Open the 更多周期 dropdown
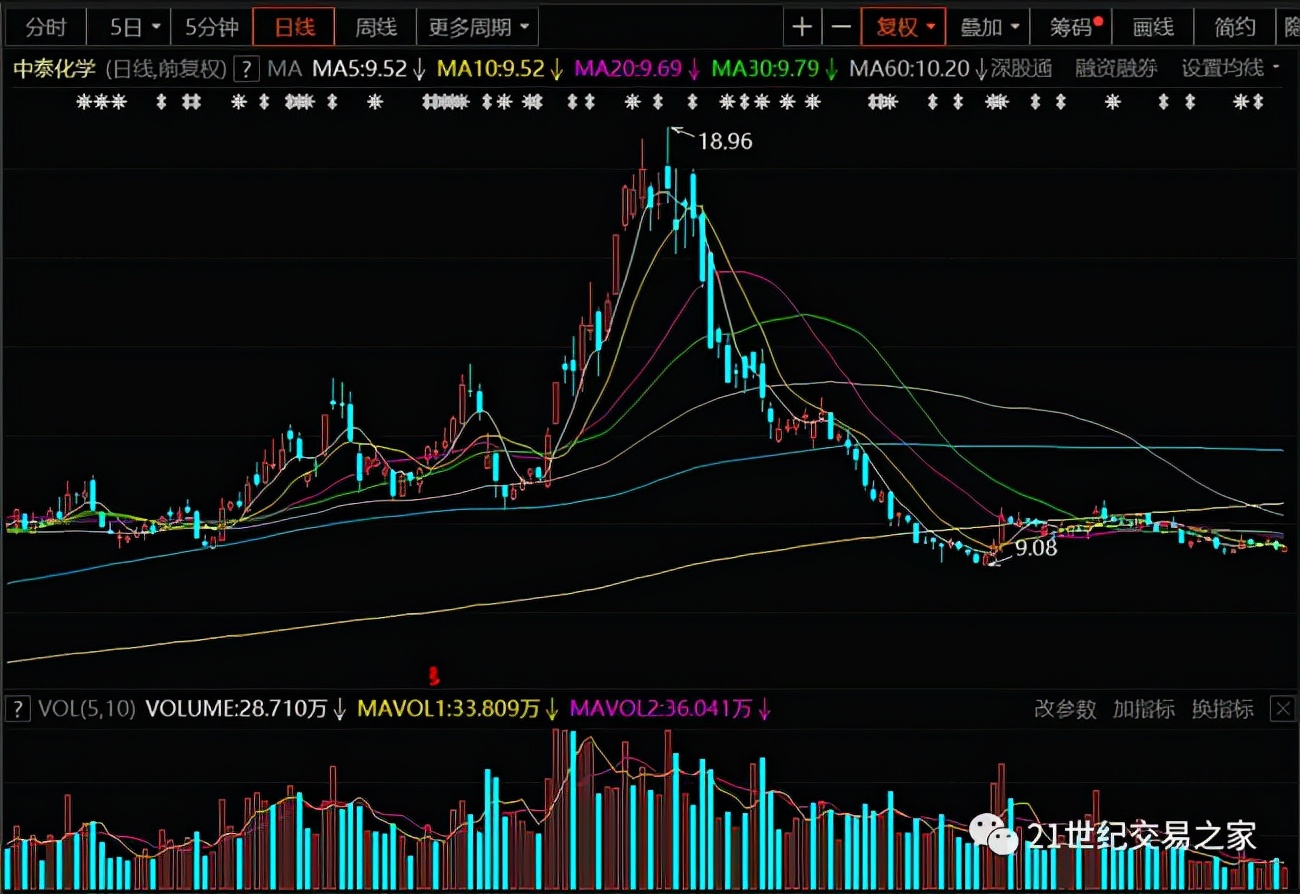Image resolution: width=1300 pixels, height=894 pixels. coord(477,27)
